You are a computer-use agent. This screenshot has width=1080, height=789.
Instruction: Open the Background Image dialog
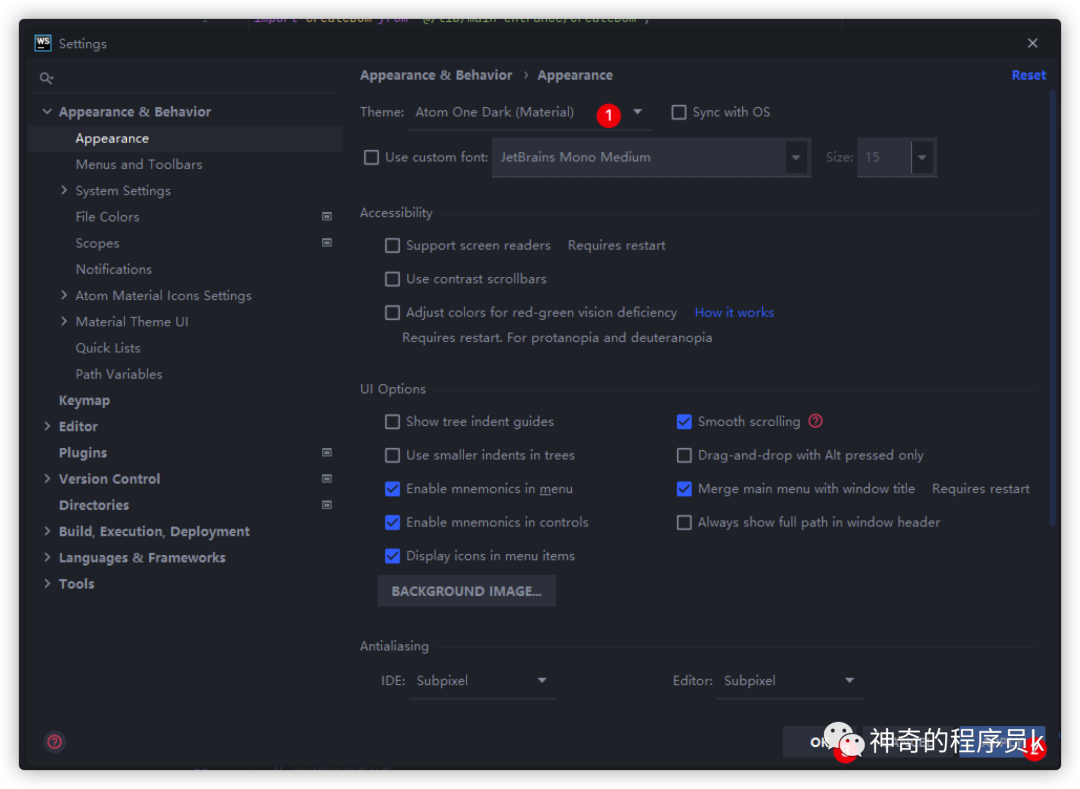point(466,590)
